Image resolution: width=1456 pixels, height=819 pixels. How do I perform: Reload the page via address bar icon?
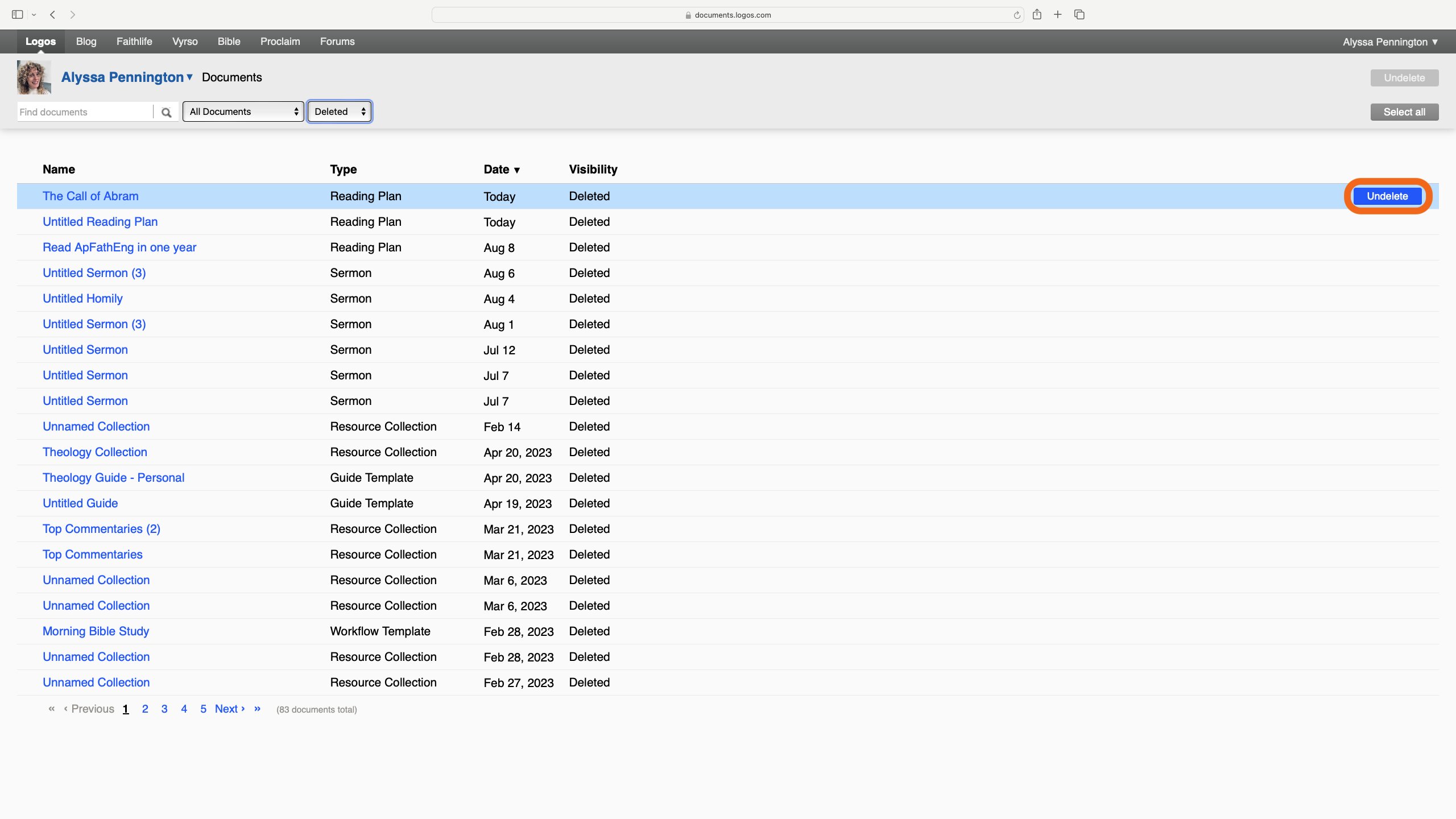click(1017, 15)
